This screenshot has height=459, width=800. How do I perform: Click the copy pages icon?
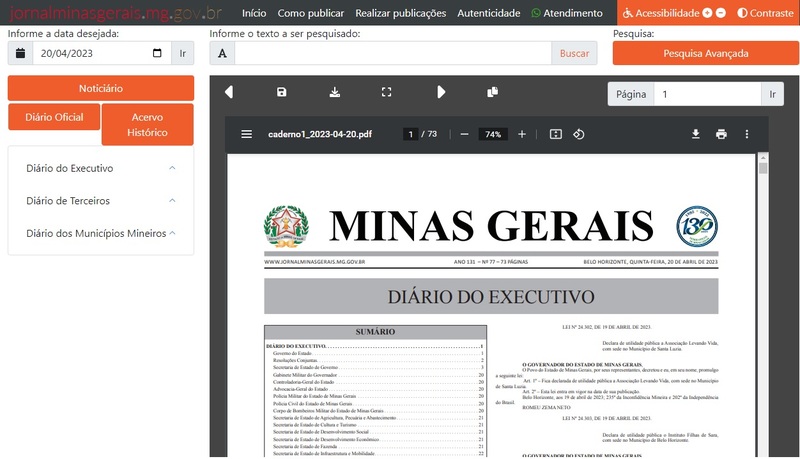[492, 92]
